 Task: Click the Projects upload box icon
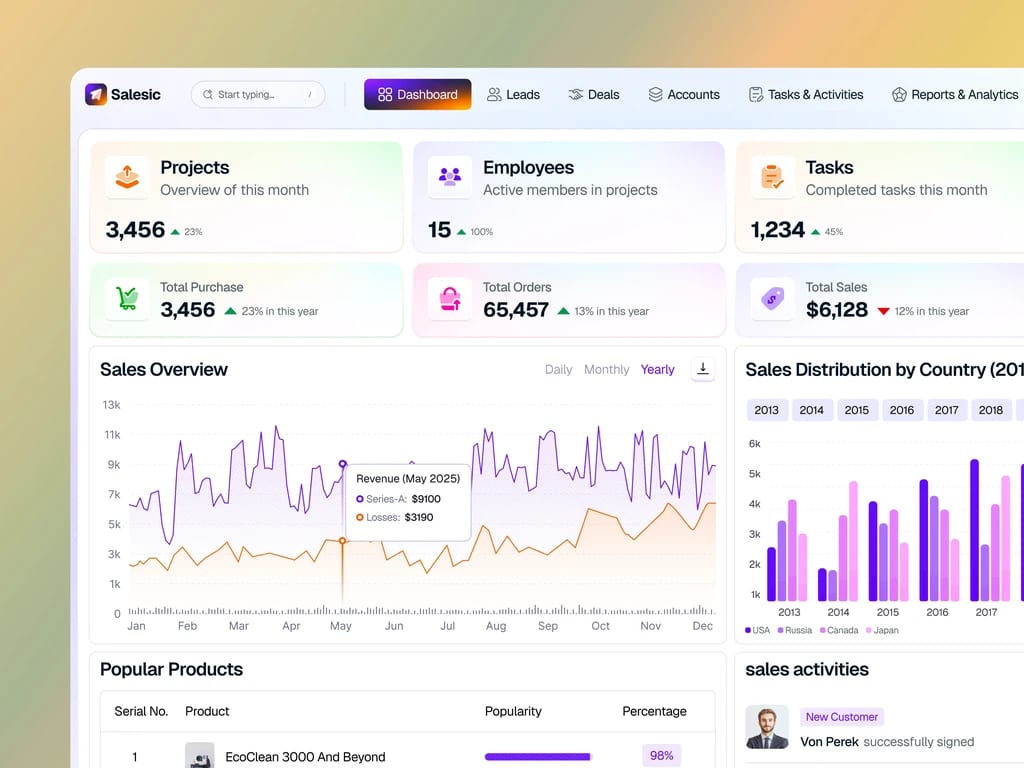(127, 177)
